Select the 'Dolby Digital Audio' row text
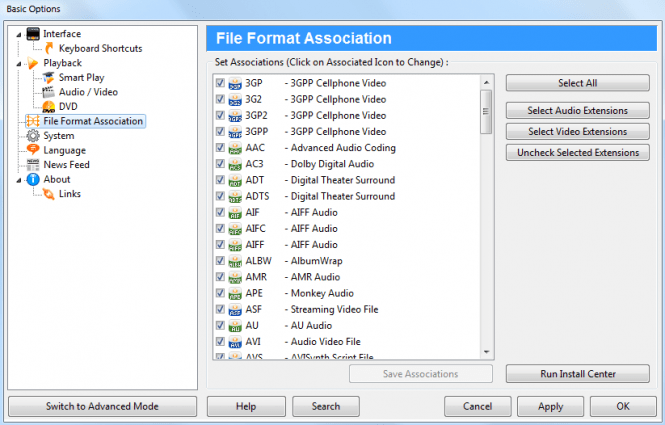 click(x=332, y=164)
